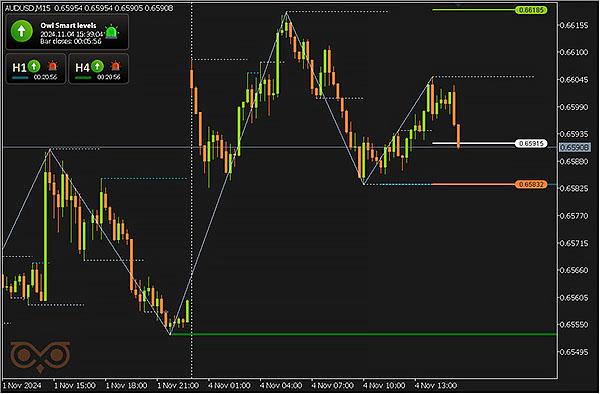Select the lime green line at 0.66185

coord(474,10)
